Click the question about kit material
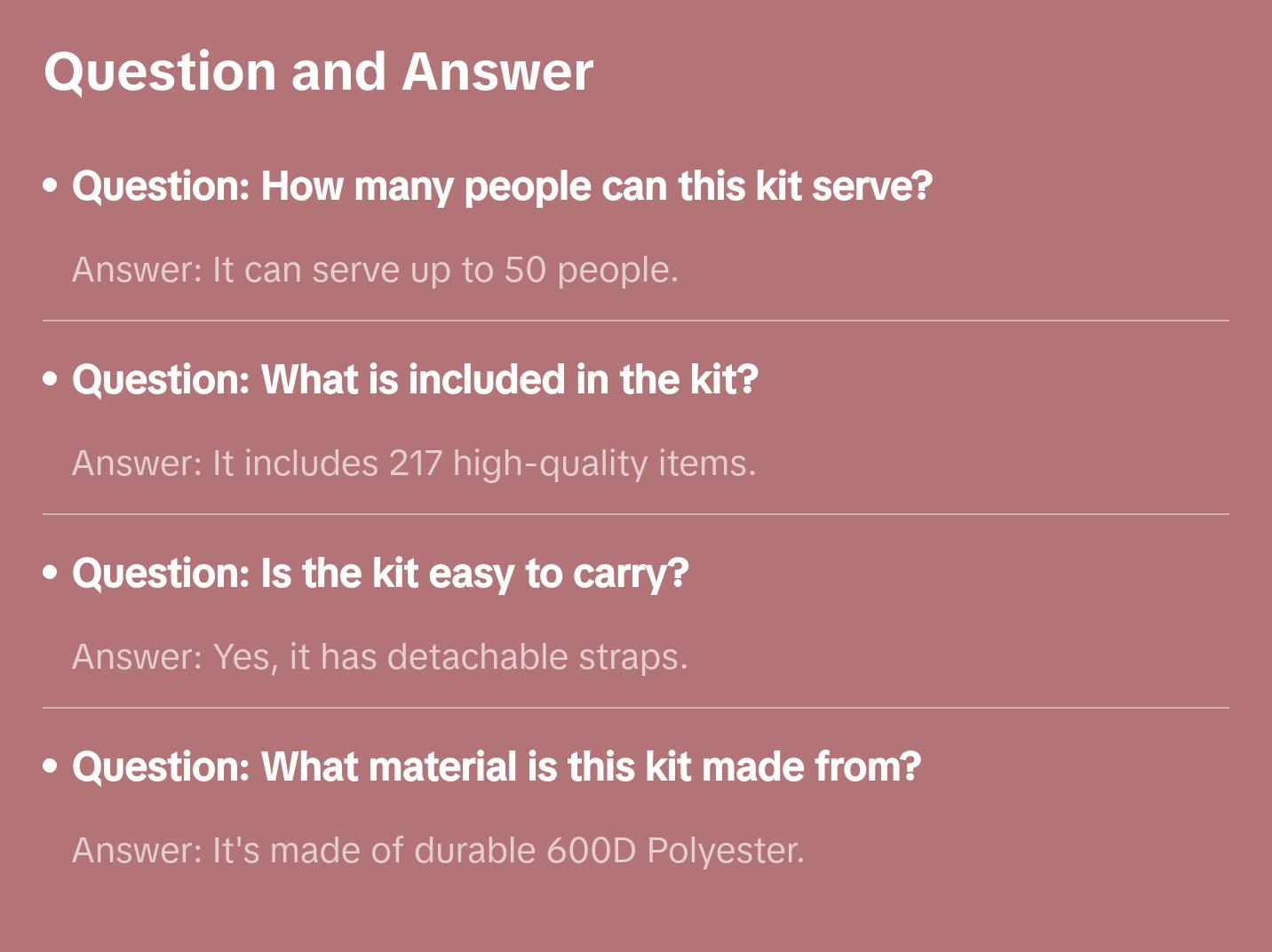 [496, 767]
